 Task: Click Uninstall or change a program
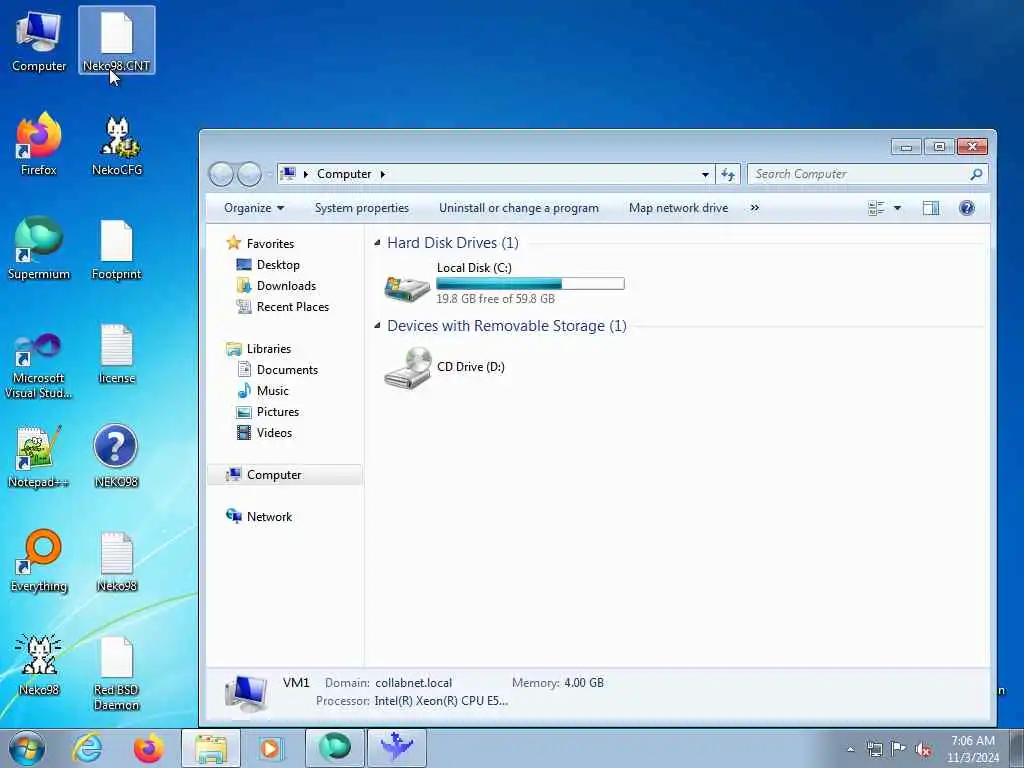(x=519, y=208)
